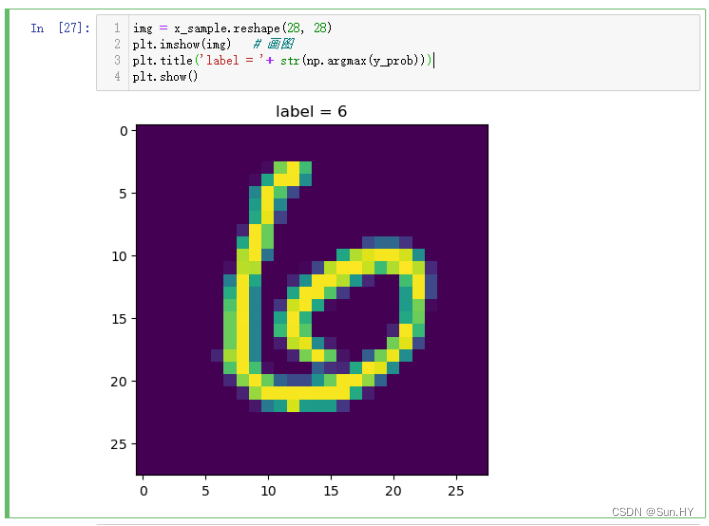Click the plt.title code line
The height and width of the screenshot is (526, 709).
[x=282, y=60]
